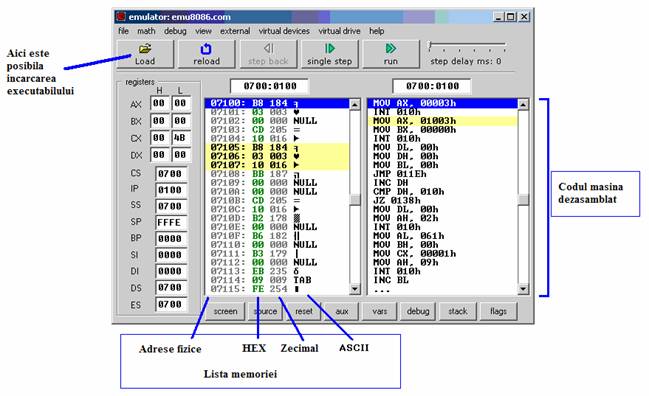Click the emulator title bar app icon
Image resolution: width=649 pixels, height=396 pixels.
coord(121,17)
